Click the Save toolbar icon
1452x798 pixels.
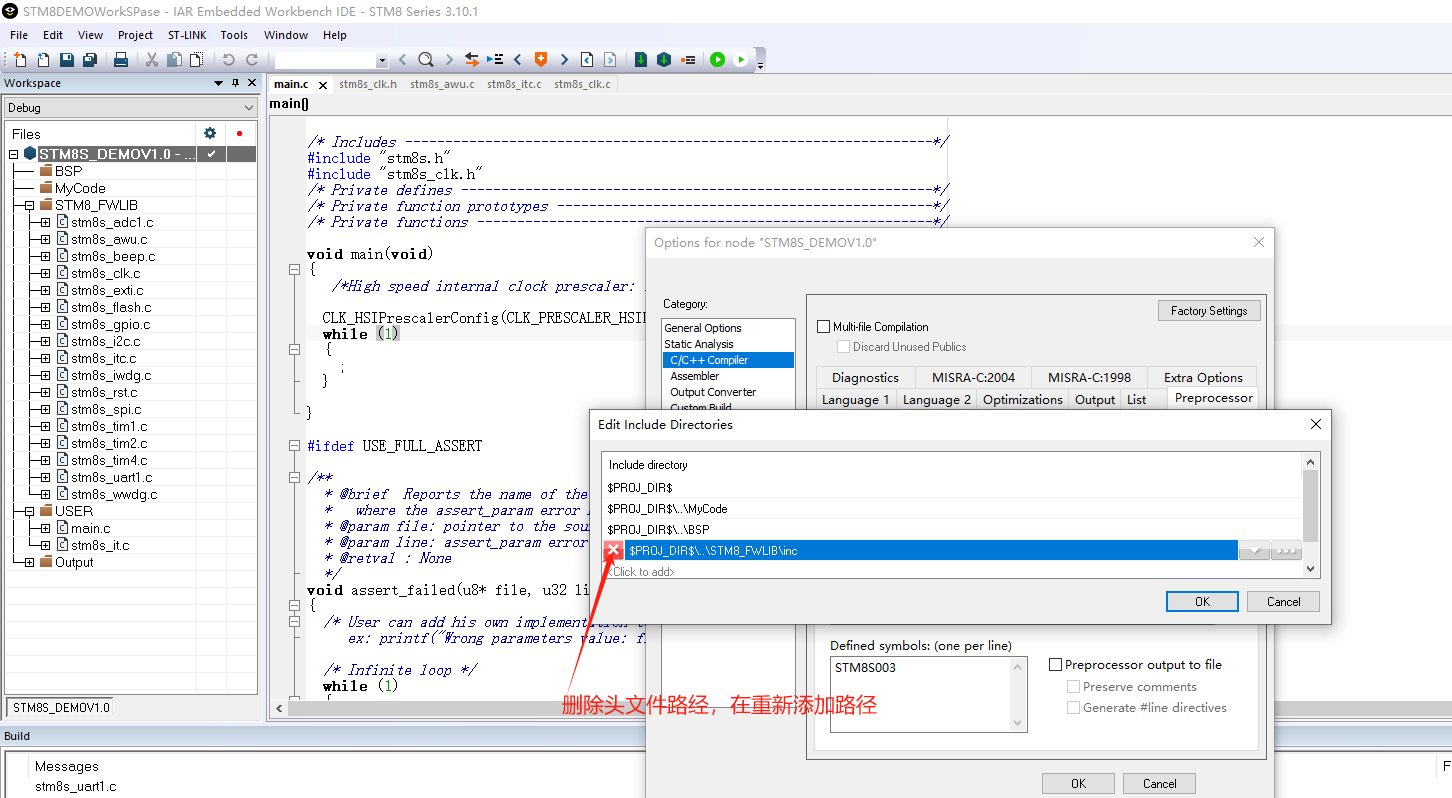click(x=67, y=60)
